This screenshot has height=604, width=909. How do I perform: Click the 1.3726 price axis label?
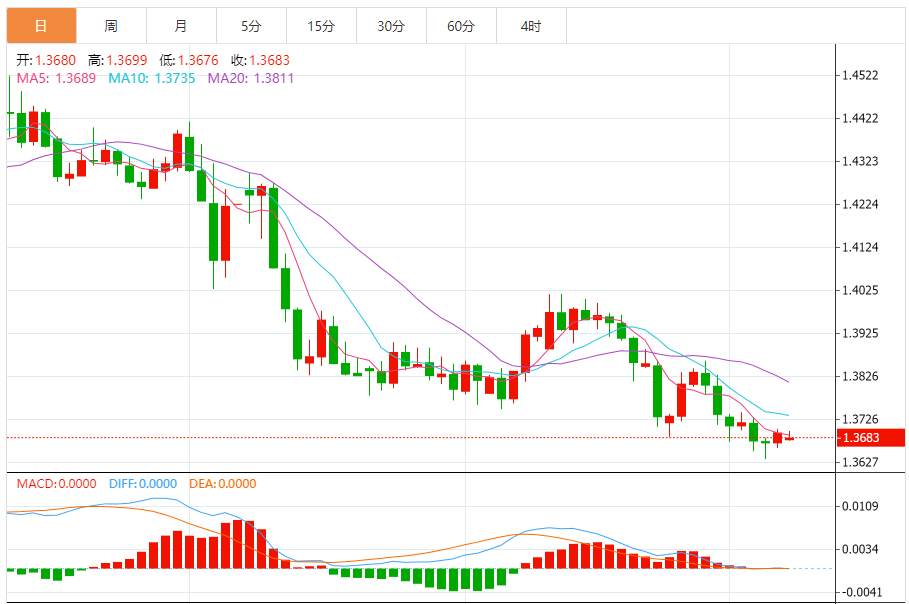click(x=860, y=419)
